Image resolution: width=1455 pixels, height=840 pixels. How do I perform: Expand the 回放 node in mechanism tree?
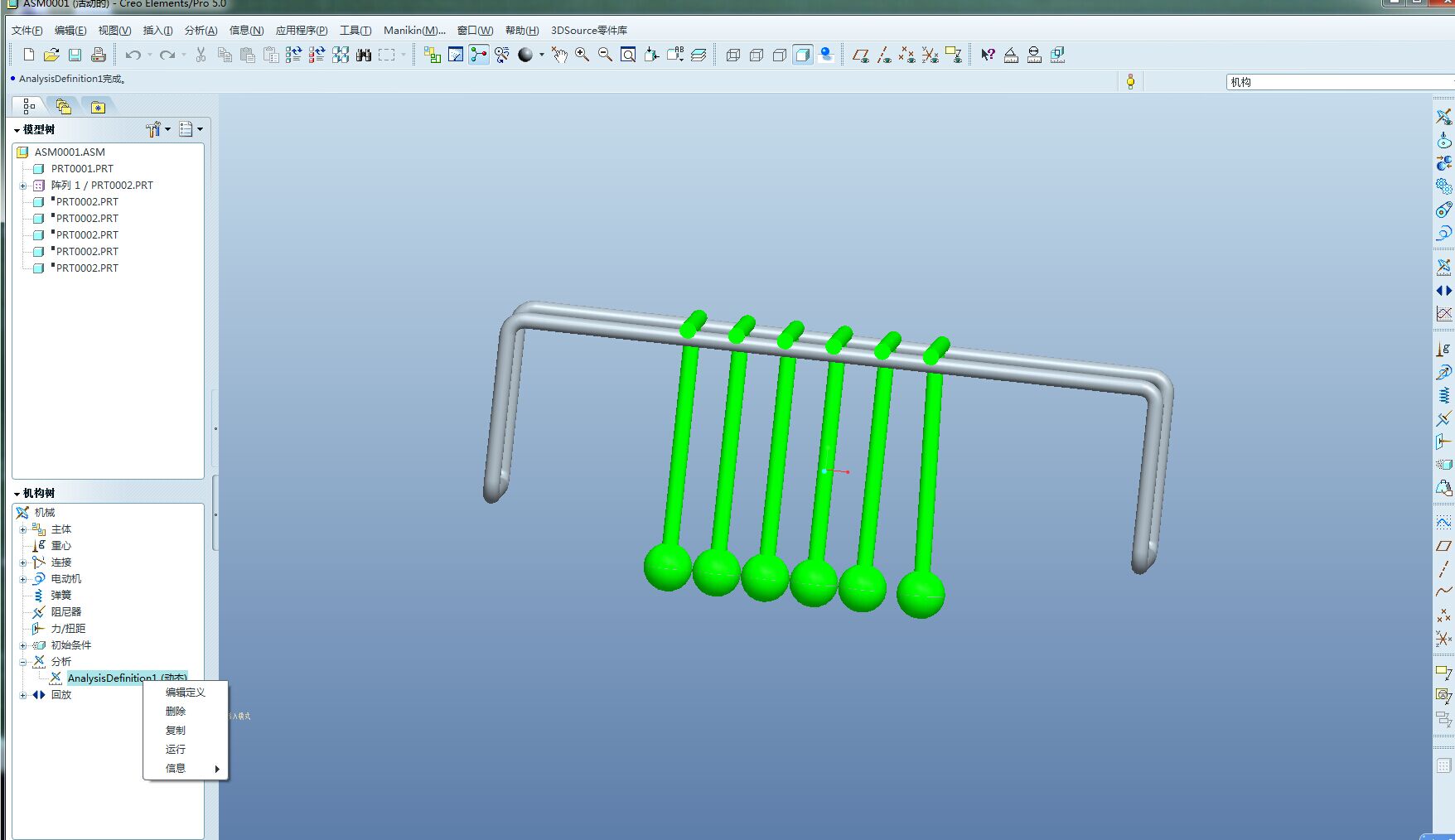23,695
